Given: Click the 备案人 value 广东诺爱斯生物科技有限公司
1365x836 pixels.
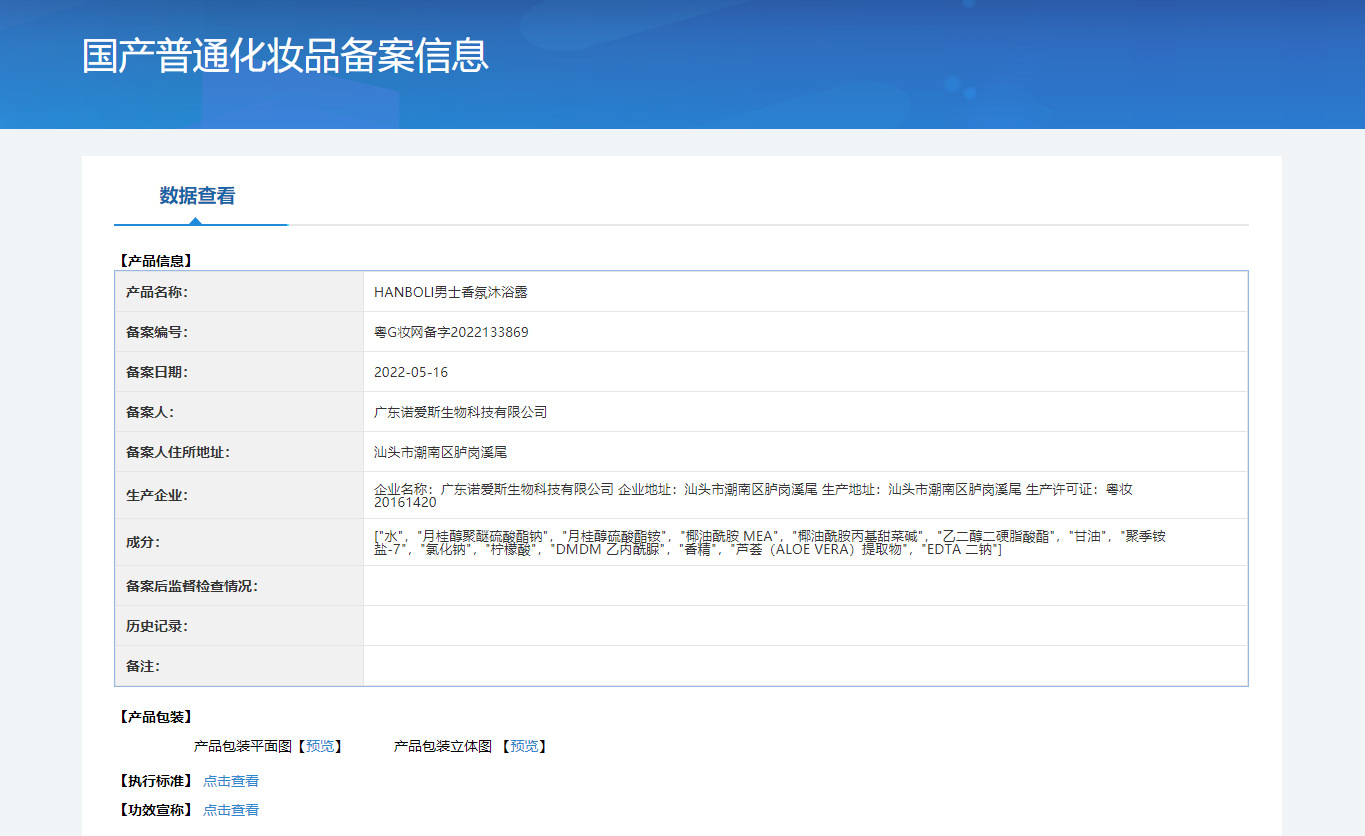Looking at the screenshot, I should [x=461, y=412].
